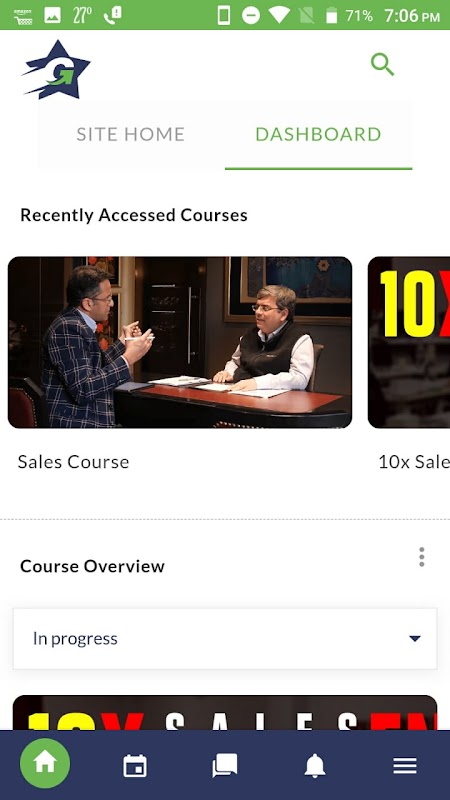
Task: Switch to the Site Home tab
Action: point(131,134)
